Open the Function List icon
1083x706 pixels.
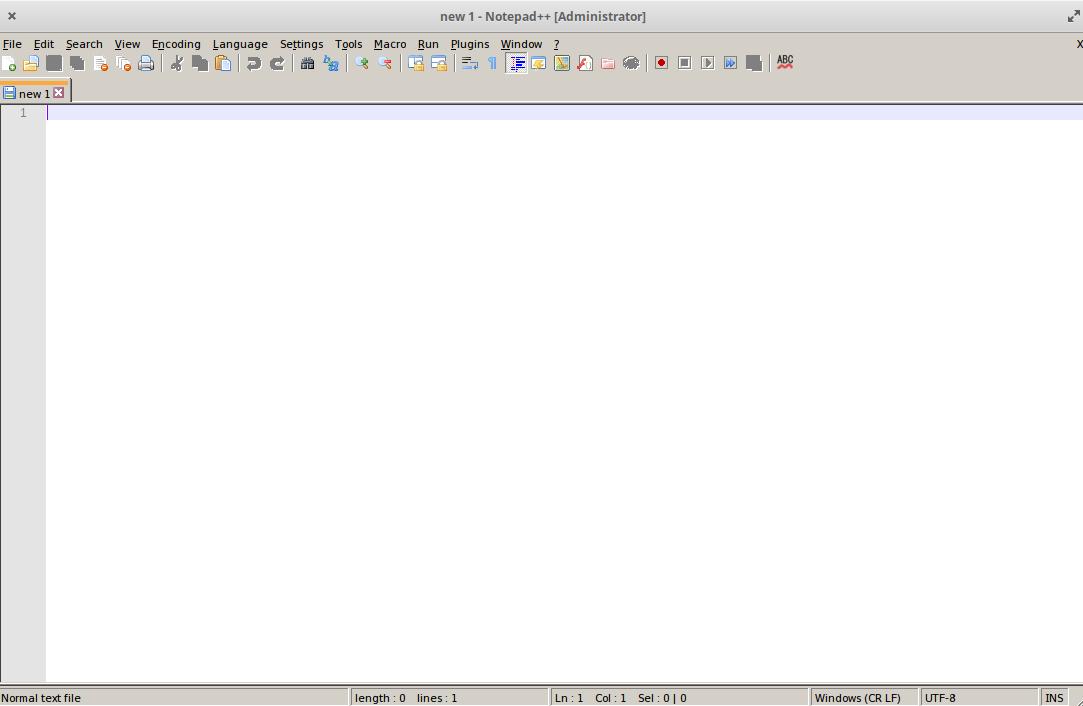585,64
